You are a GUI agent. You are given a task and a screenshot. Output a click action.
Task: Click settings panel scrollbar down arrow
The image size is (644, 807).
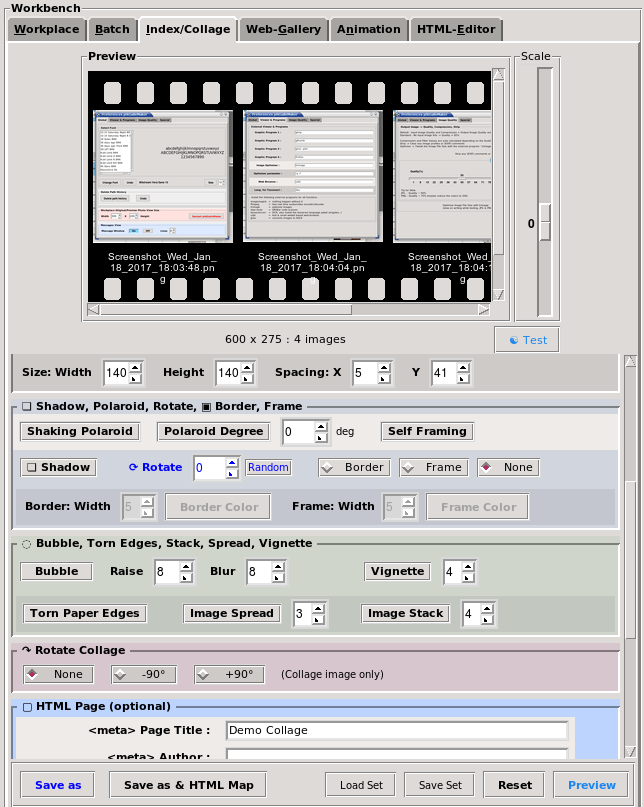coord(631,752)
